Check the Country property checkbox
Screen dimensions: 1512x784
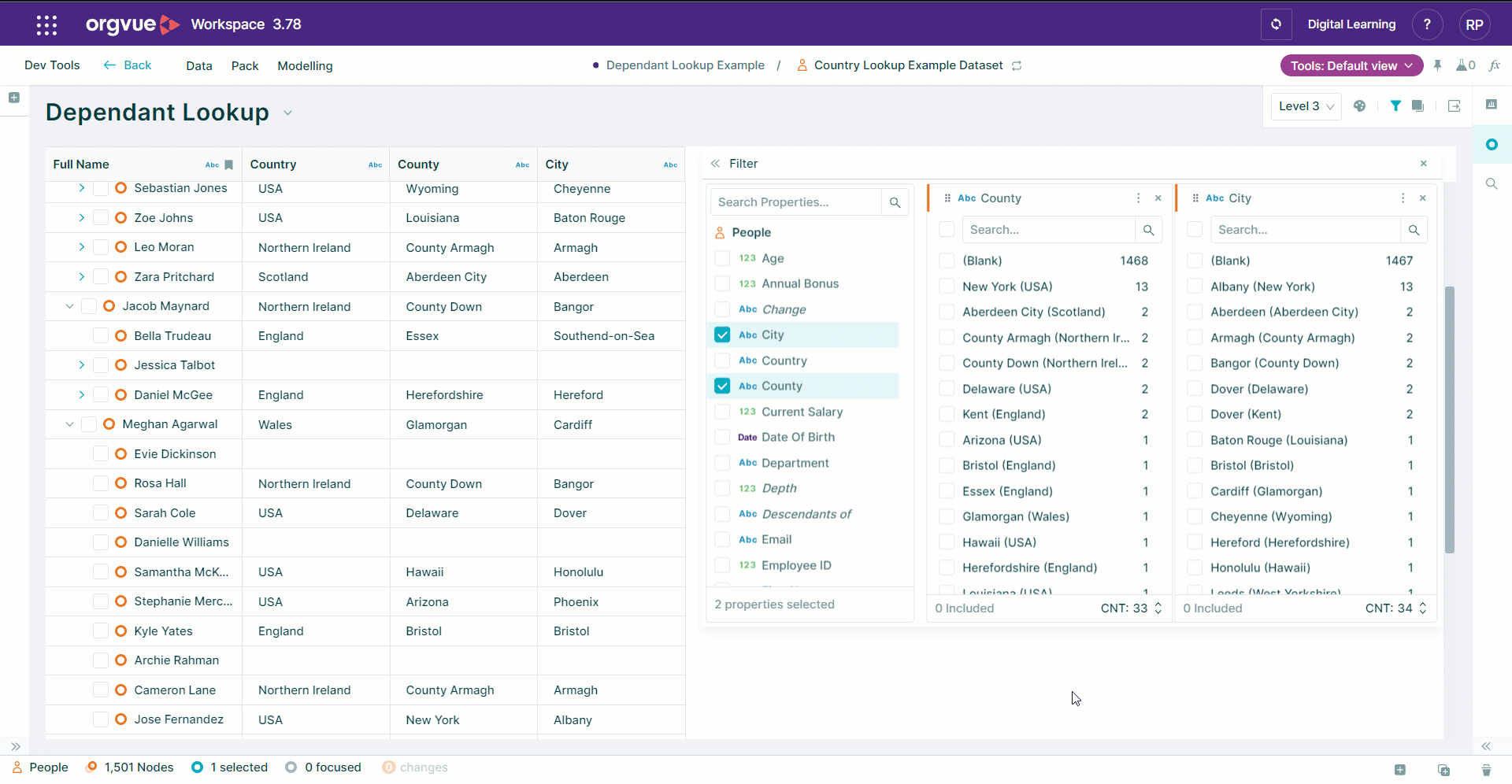(x=722, y=361)
